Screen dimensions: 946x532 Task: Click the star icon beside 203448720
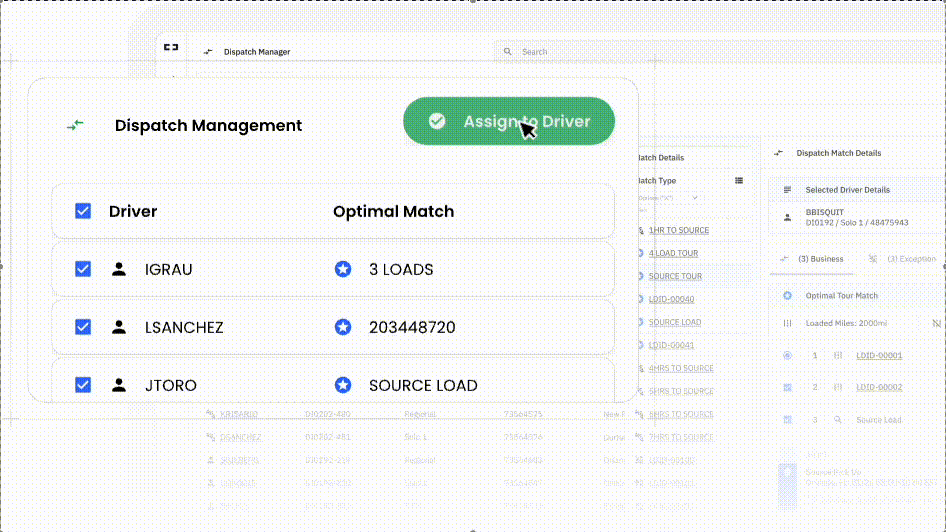[x=343, y=327]
